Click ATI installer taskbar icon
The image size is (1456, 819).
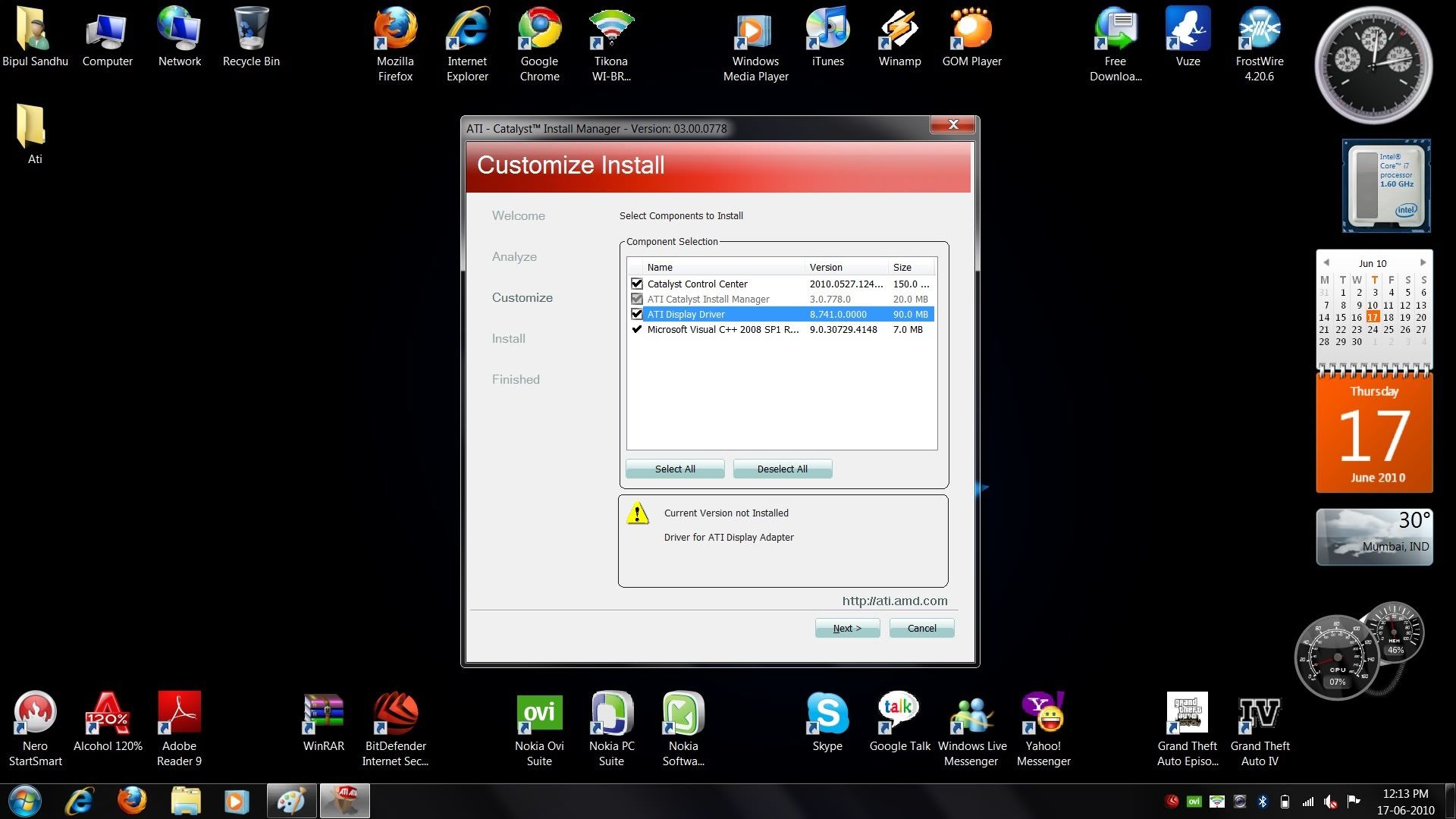tap(345, 801)
